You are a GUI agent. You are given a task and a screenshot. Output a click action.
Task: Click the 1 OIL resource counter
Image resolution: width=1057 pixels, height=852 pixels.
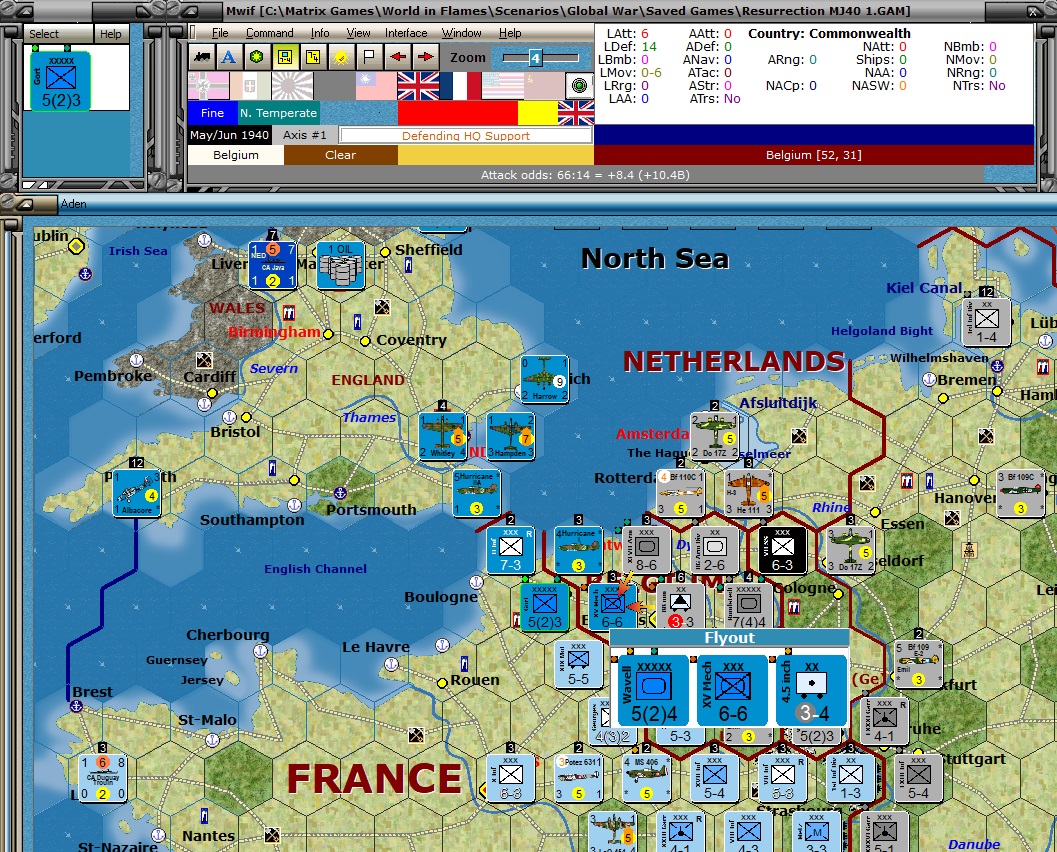(x=340, y=265)
